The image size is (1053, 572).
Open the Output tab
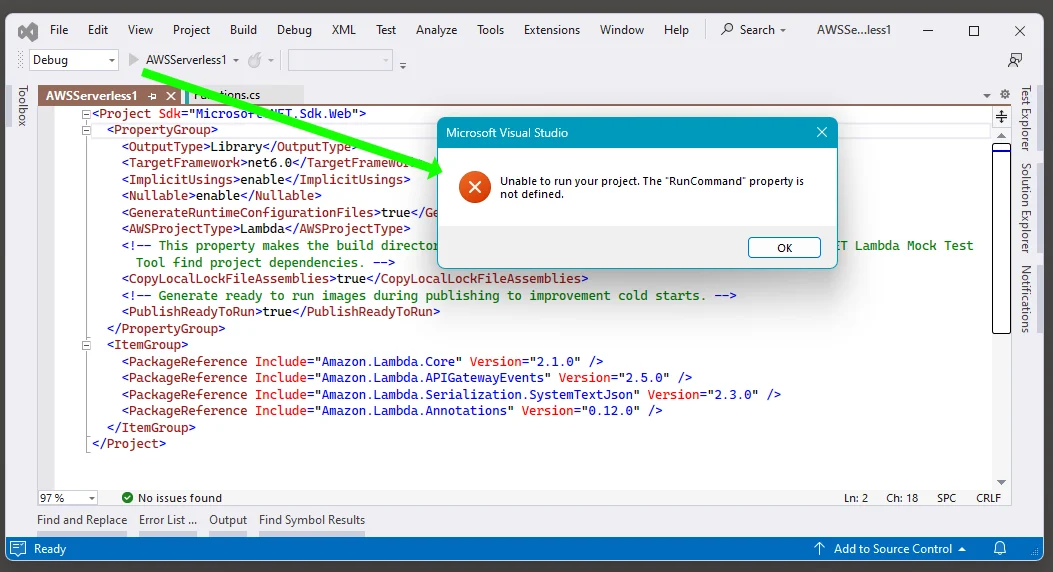coord(228,520)
